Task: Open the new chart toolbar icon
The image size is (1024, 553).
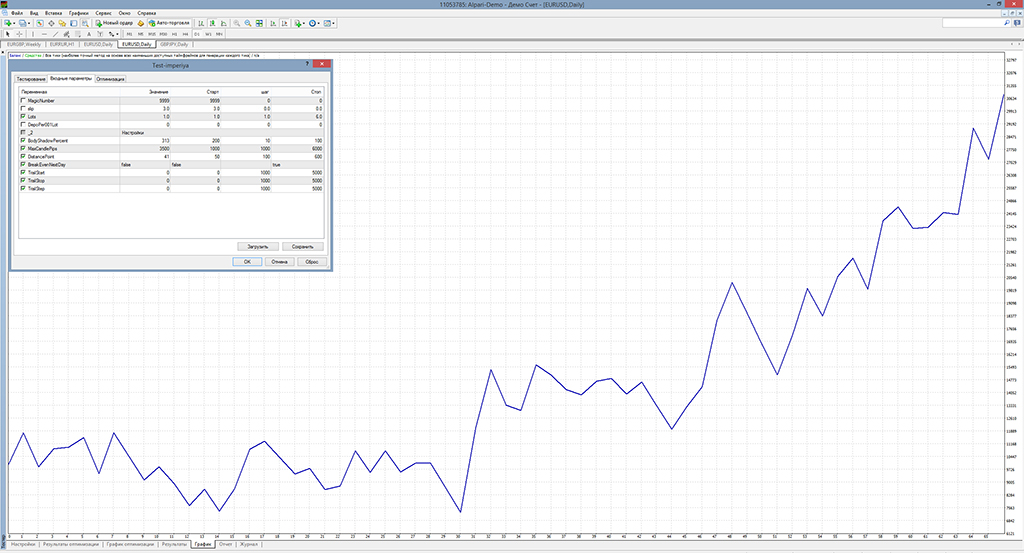Action: tap(8, 23)
